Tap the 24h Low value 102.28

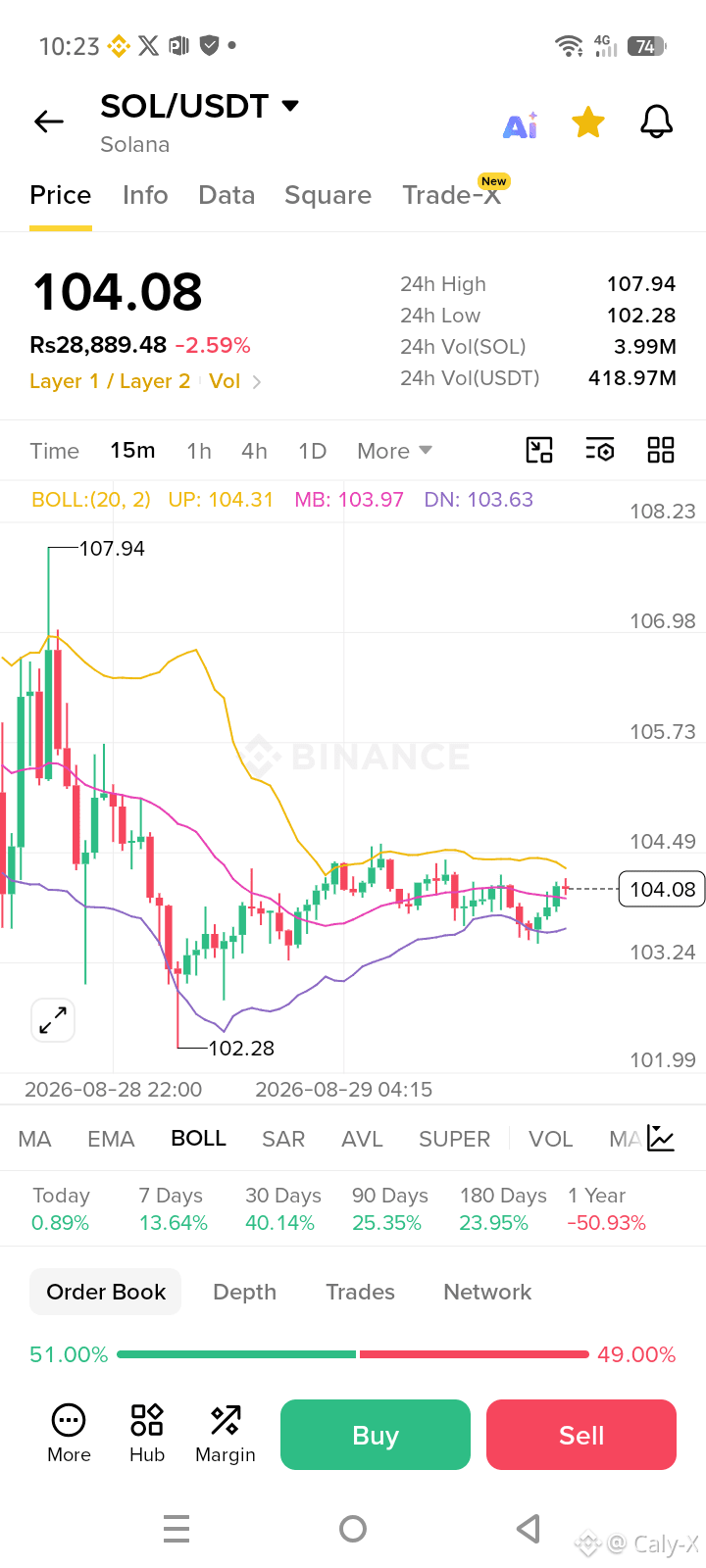click(x=641, y=316)
